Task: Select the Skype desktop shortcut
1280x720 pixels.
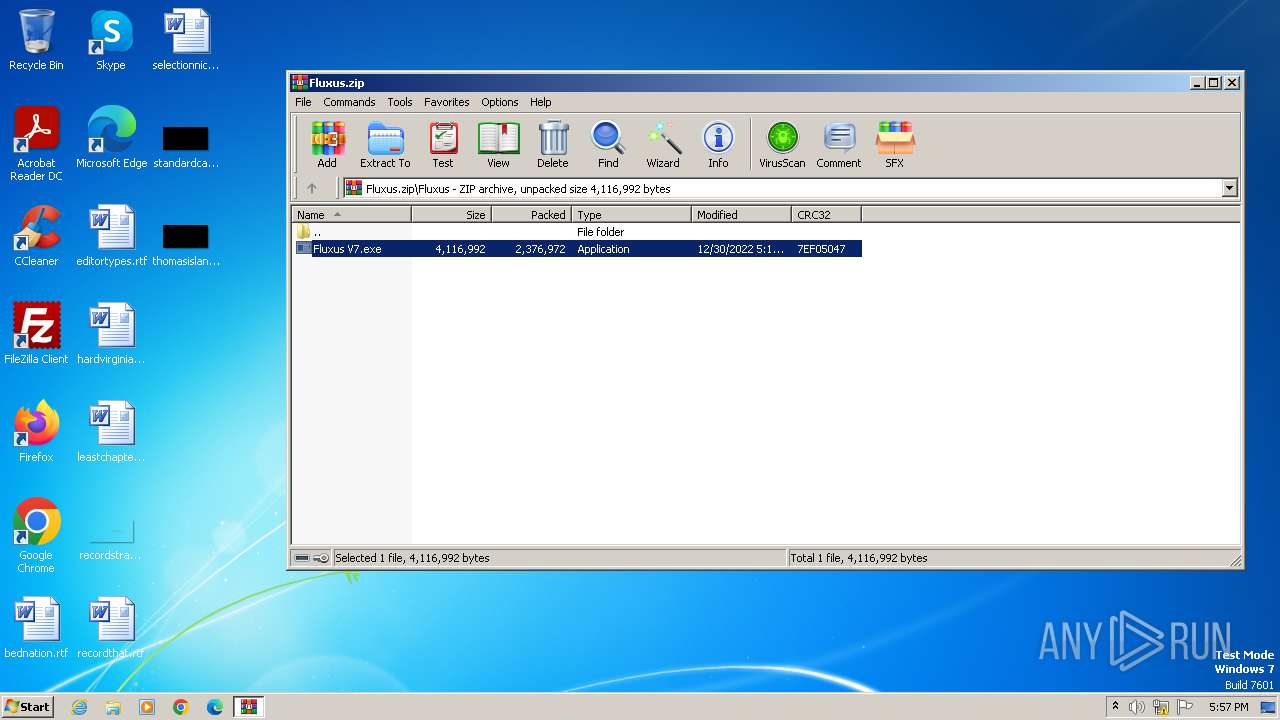Action: [x=110, y=40]
